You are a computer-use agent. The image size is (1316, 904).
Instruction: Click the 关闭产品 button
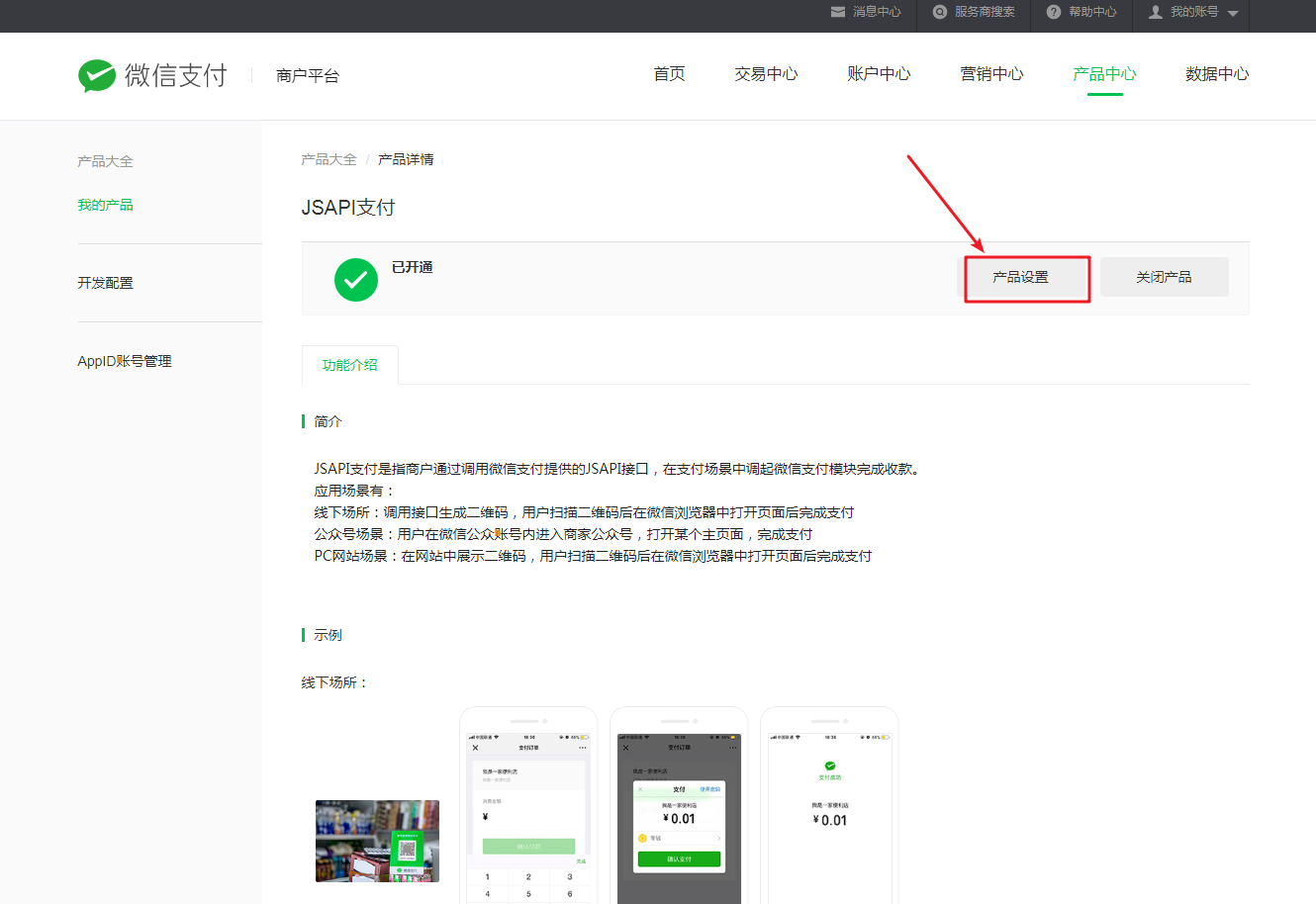click(1164, 277)
